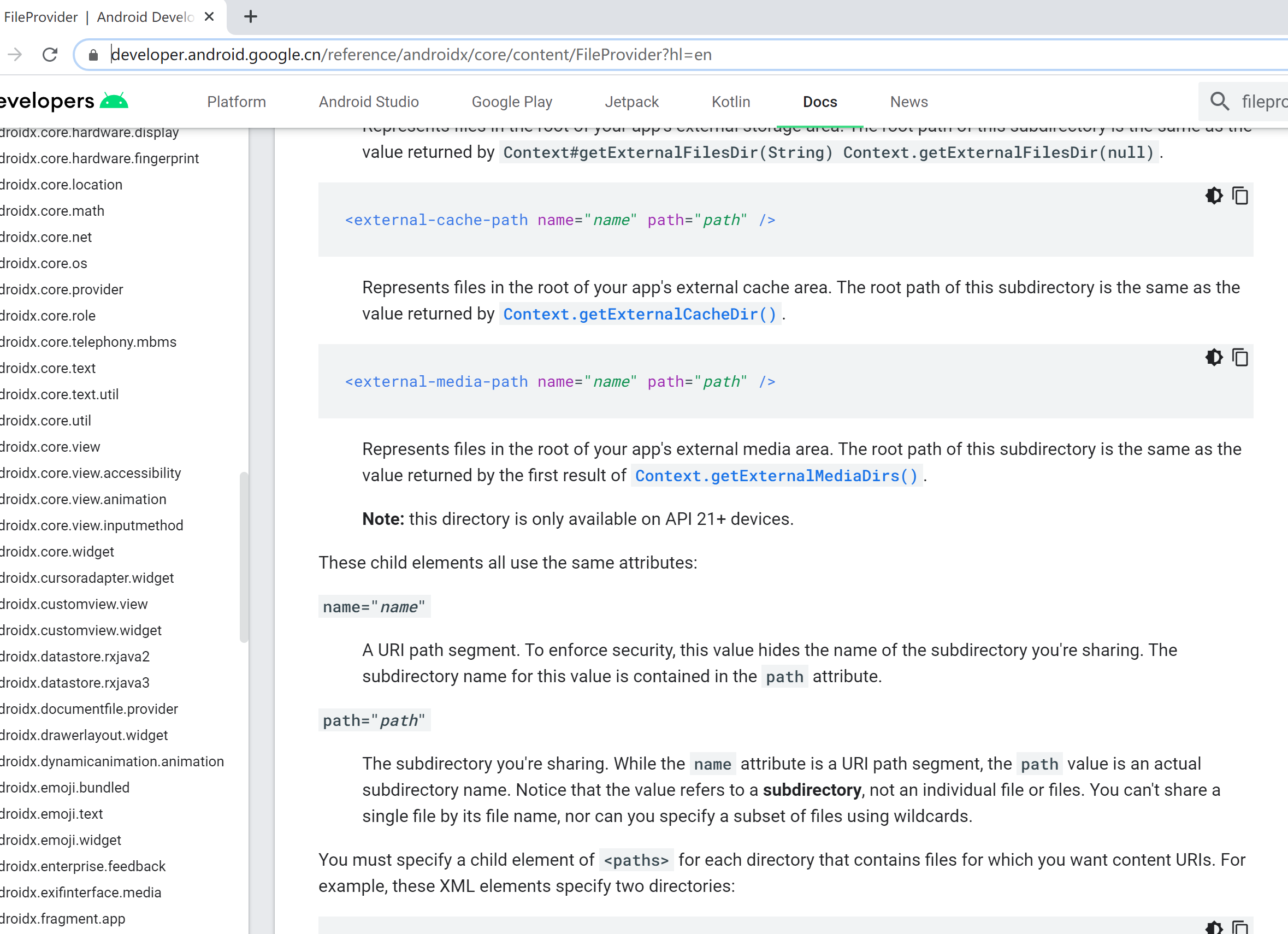Expand the androidx.core.provider sidebar item
This screenshot has height=934, width=1288.
click(x=62, y=289)
